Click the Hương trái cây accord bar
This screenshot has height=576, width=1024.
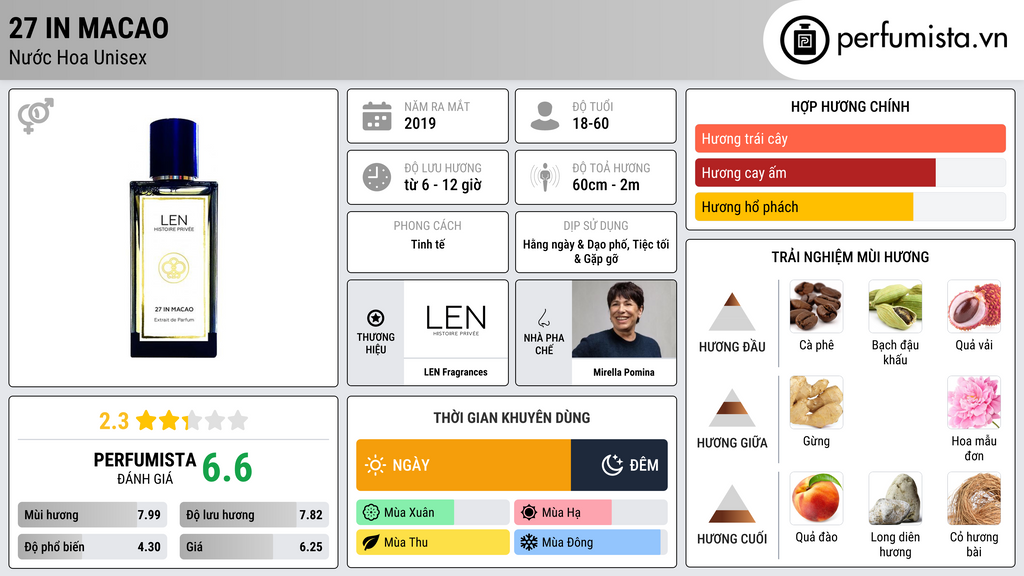coord(850,138)
